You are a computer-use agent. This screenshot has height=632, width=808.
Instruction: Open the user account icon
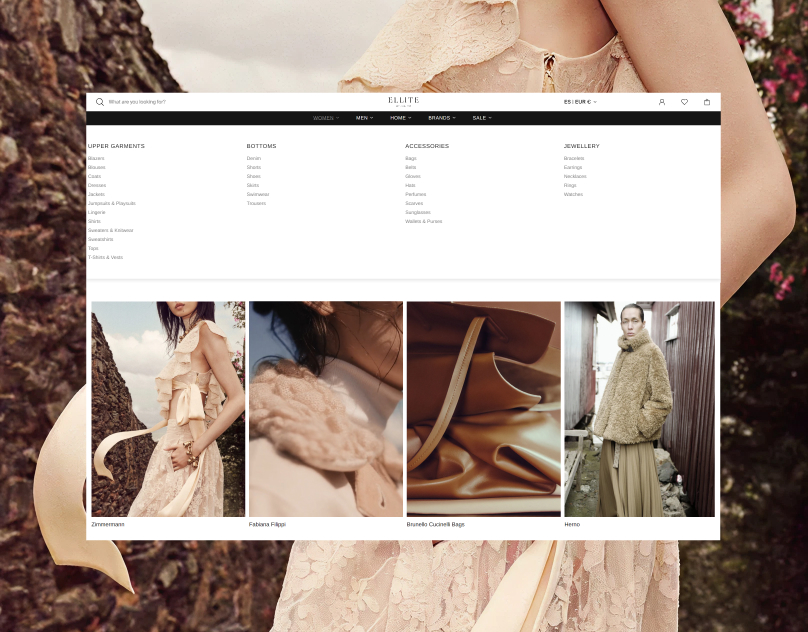(x=661, y=102)
